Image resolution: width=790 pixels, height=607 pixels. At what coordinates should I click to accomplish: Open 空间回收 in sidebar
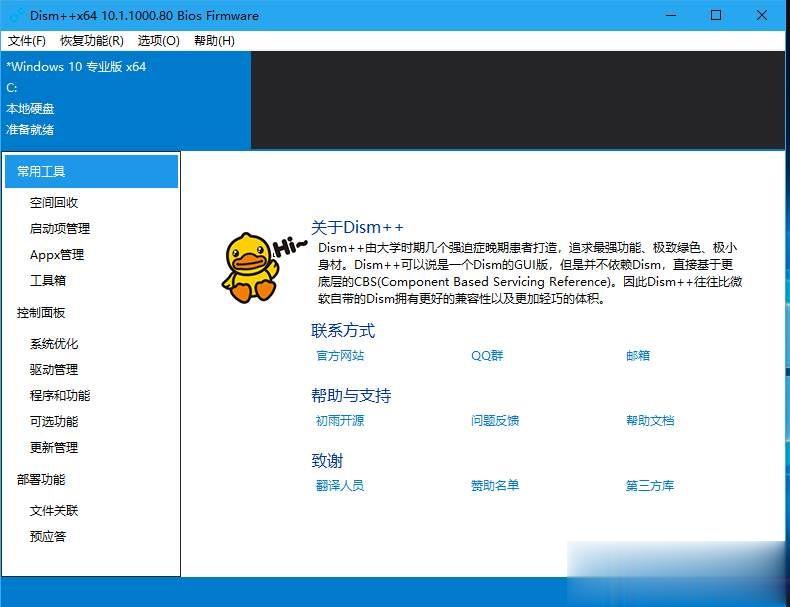[x=54, y=203]
